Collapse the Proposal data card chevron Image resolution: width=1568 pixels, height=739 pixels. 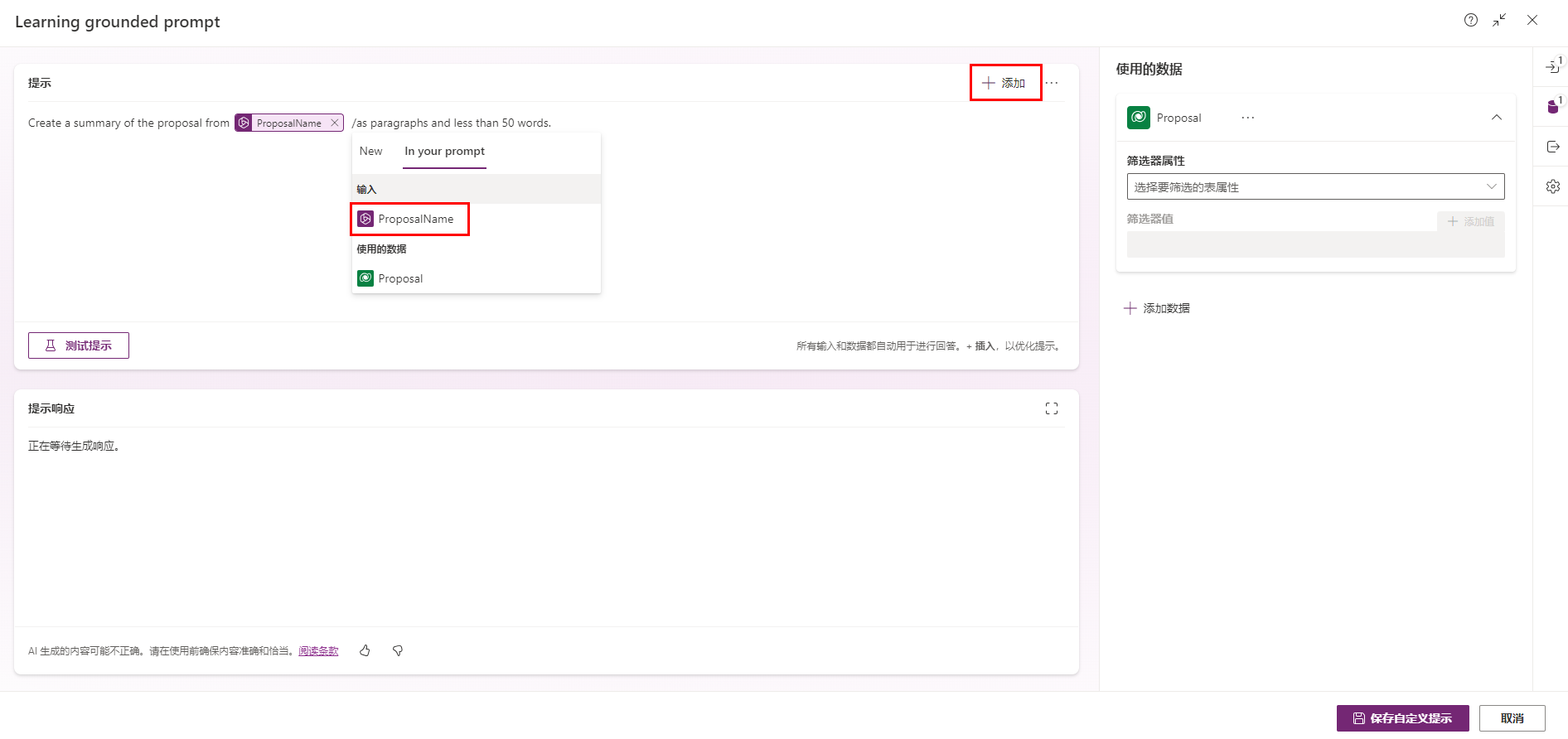point(1497,118)
